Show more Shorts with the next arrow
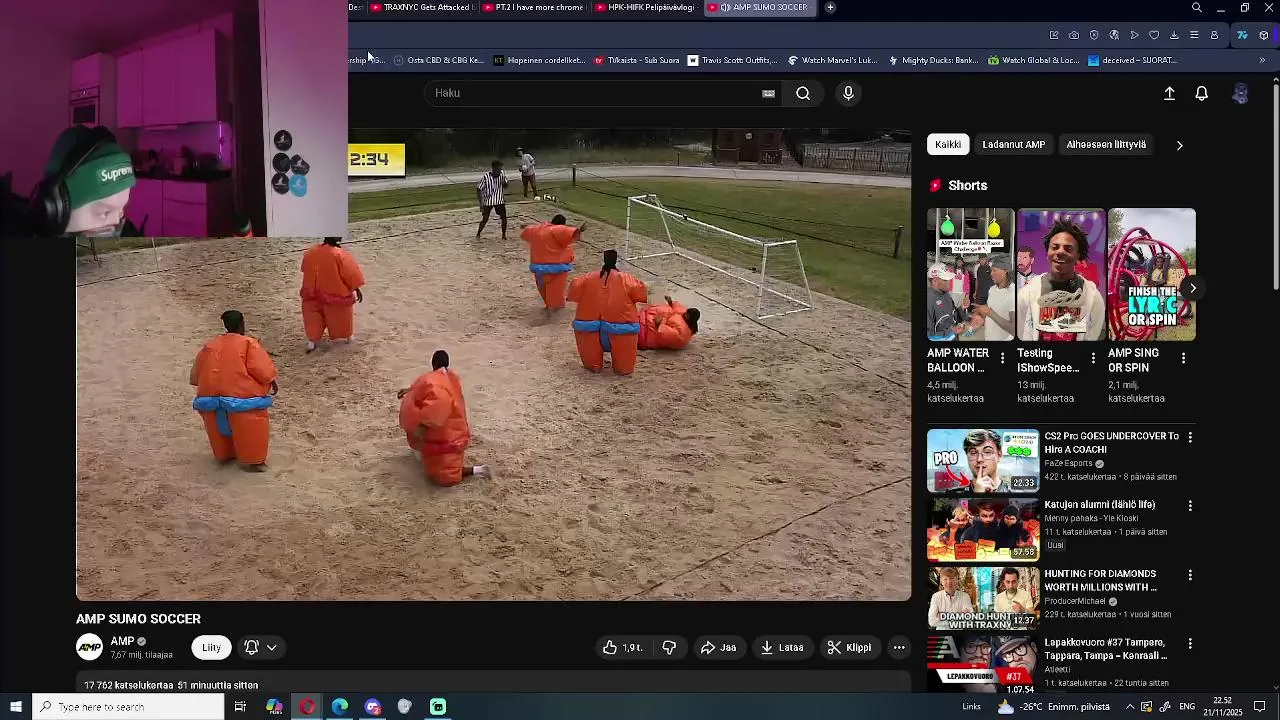 click(x=1192, y=288)
